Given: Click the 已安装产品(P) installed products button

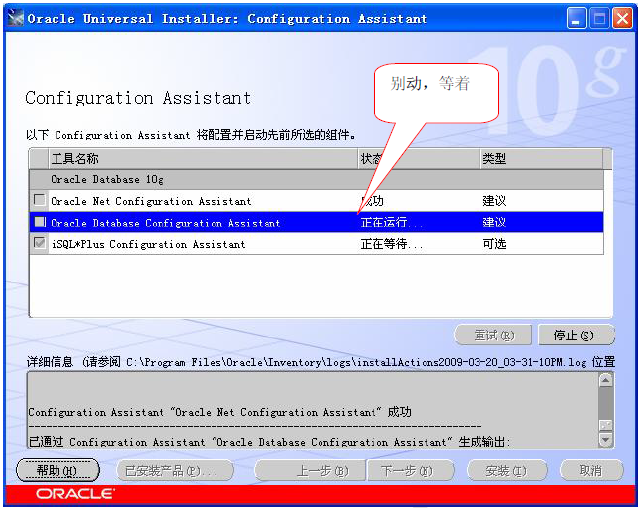Looking at the screenshot, I should click(x=175, y=470).
